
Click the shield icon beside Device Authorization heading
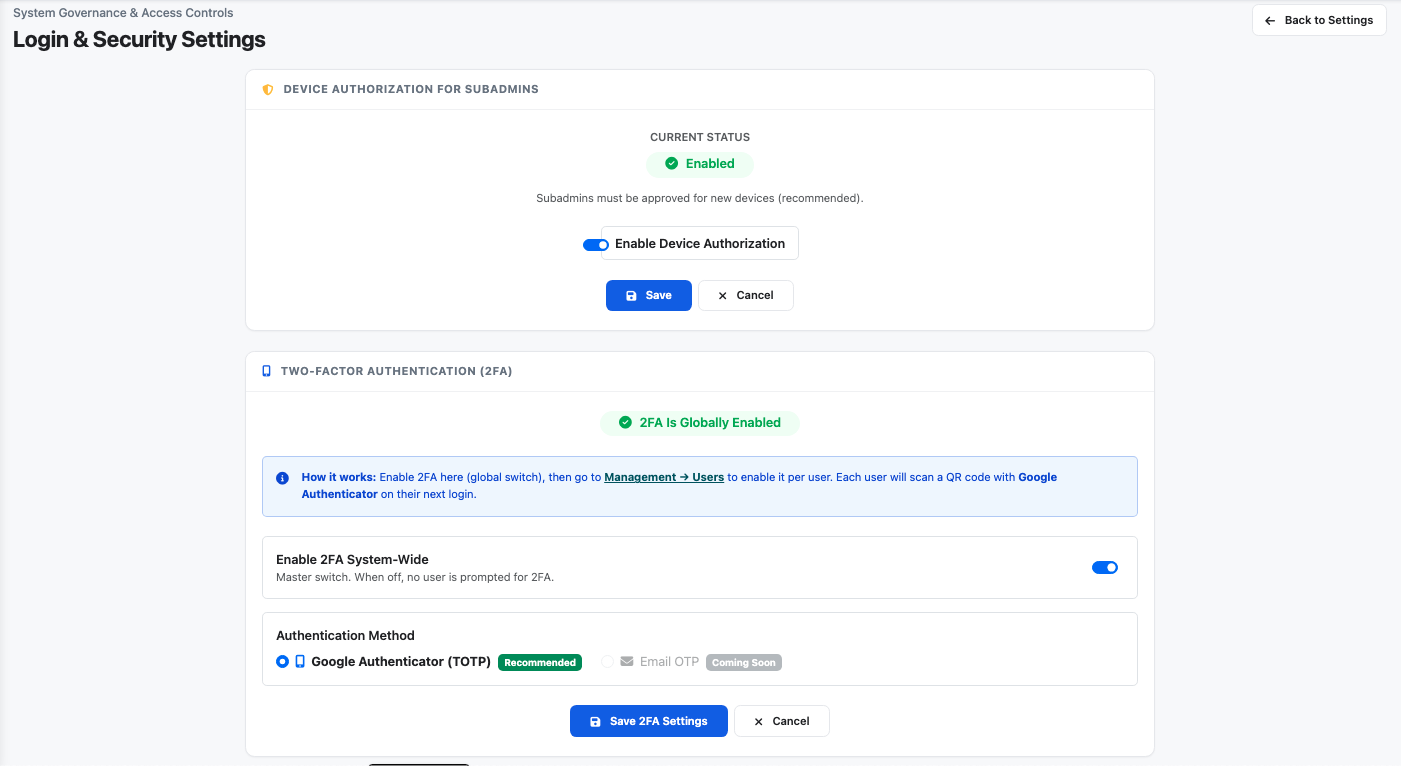pyautogui.click(x=267, y=89)
